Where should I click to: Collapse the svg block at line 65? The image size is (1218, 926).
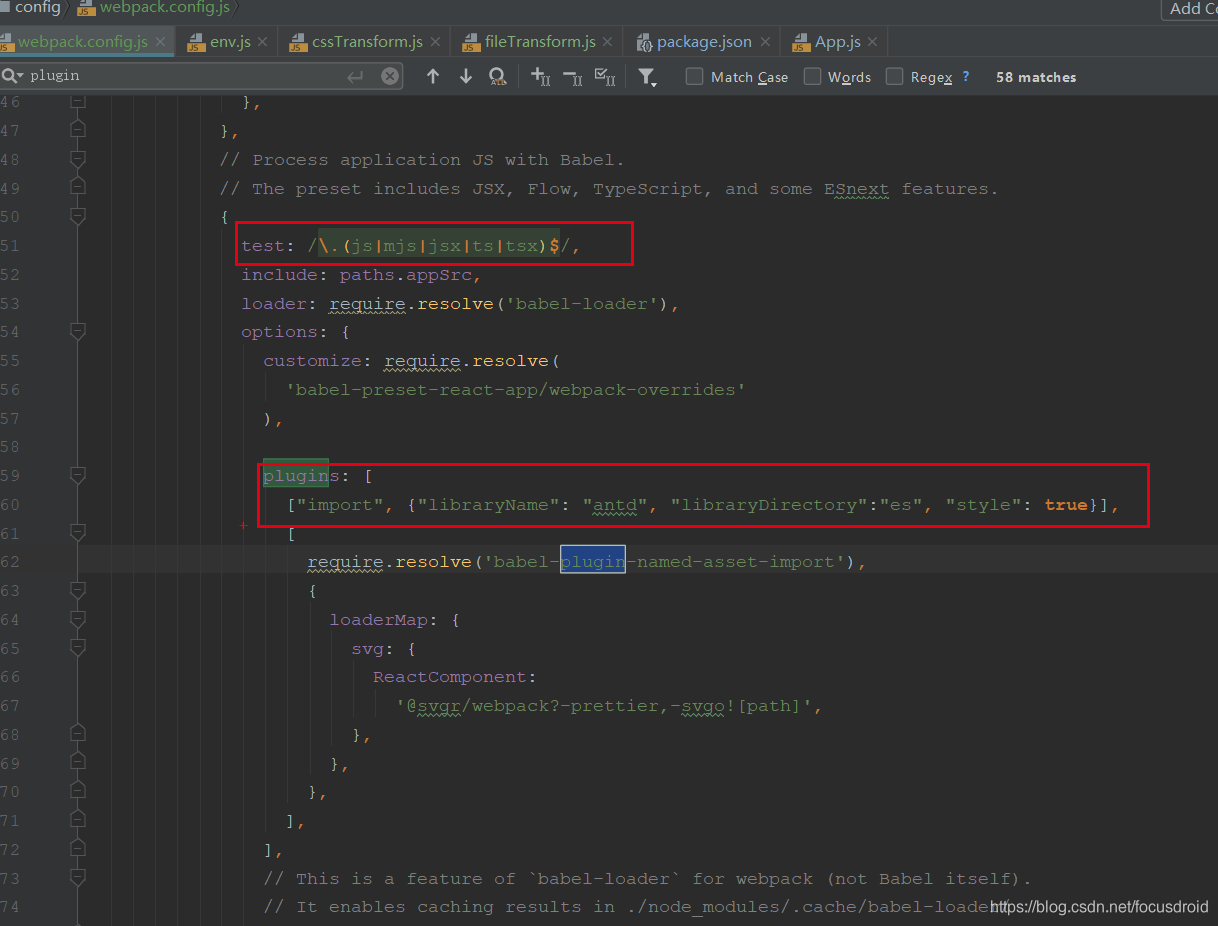(78, 648)
